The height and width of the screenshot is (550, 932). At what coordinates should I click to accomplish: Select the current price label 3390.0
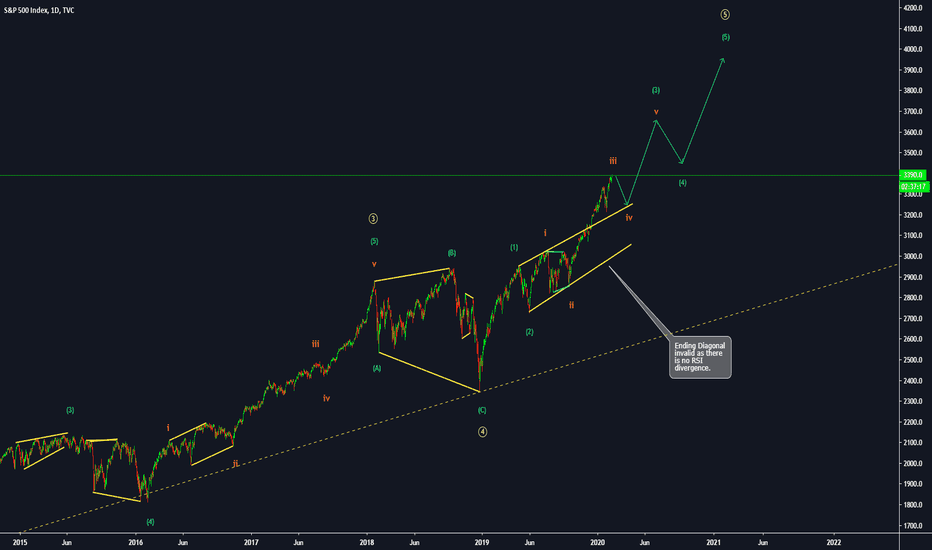913,175
